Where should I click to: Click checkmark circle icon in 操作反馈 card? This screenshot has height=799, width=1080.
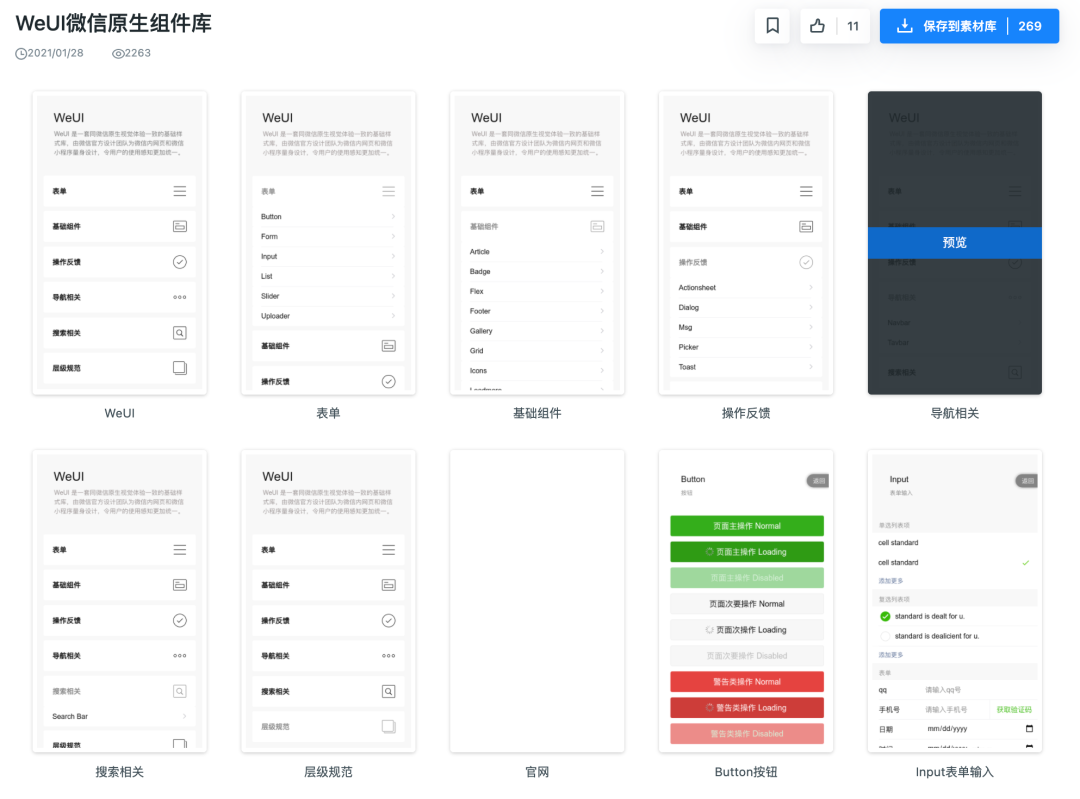click(806, 262)
